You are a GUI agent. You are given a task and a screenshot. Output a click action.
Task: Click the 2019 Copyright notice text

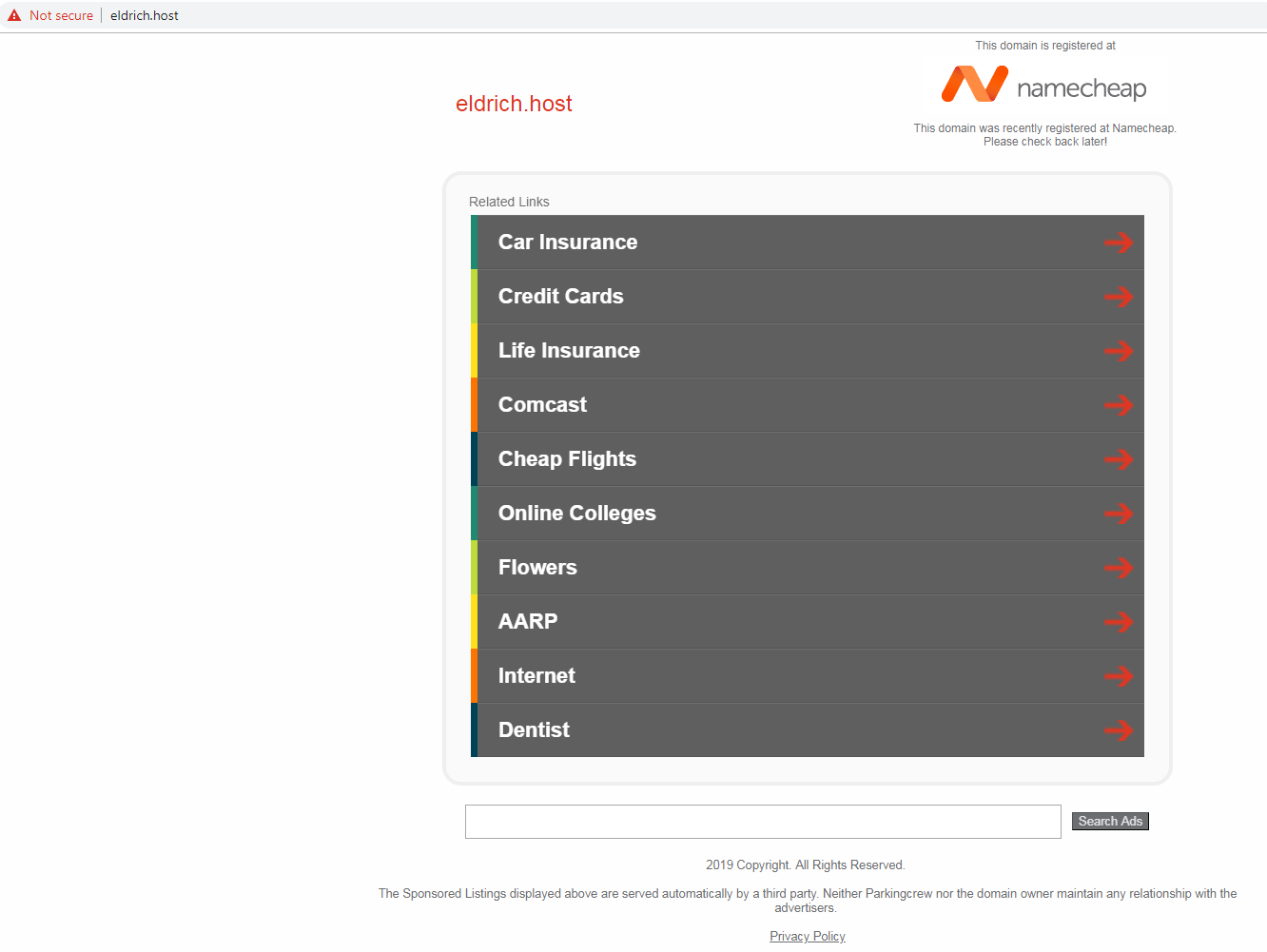pos(806,865)
